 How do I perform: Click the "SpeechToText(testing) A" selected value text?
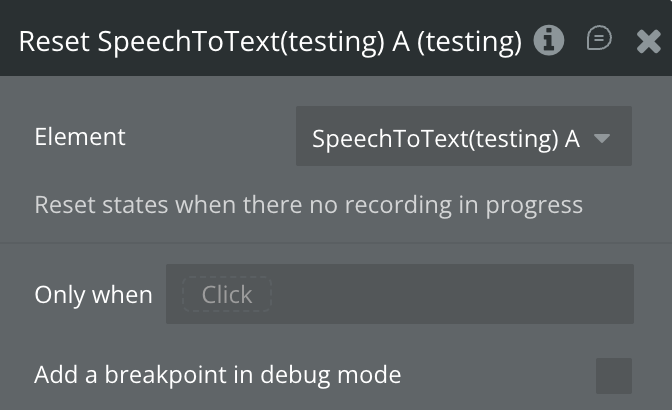pyautogui.click(x=445, y=138)
